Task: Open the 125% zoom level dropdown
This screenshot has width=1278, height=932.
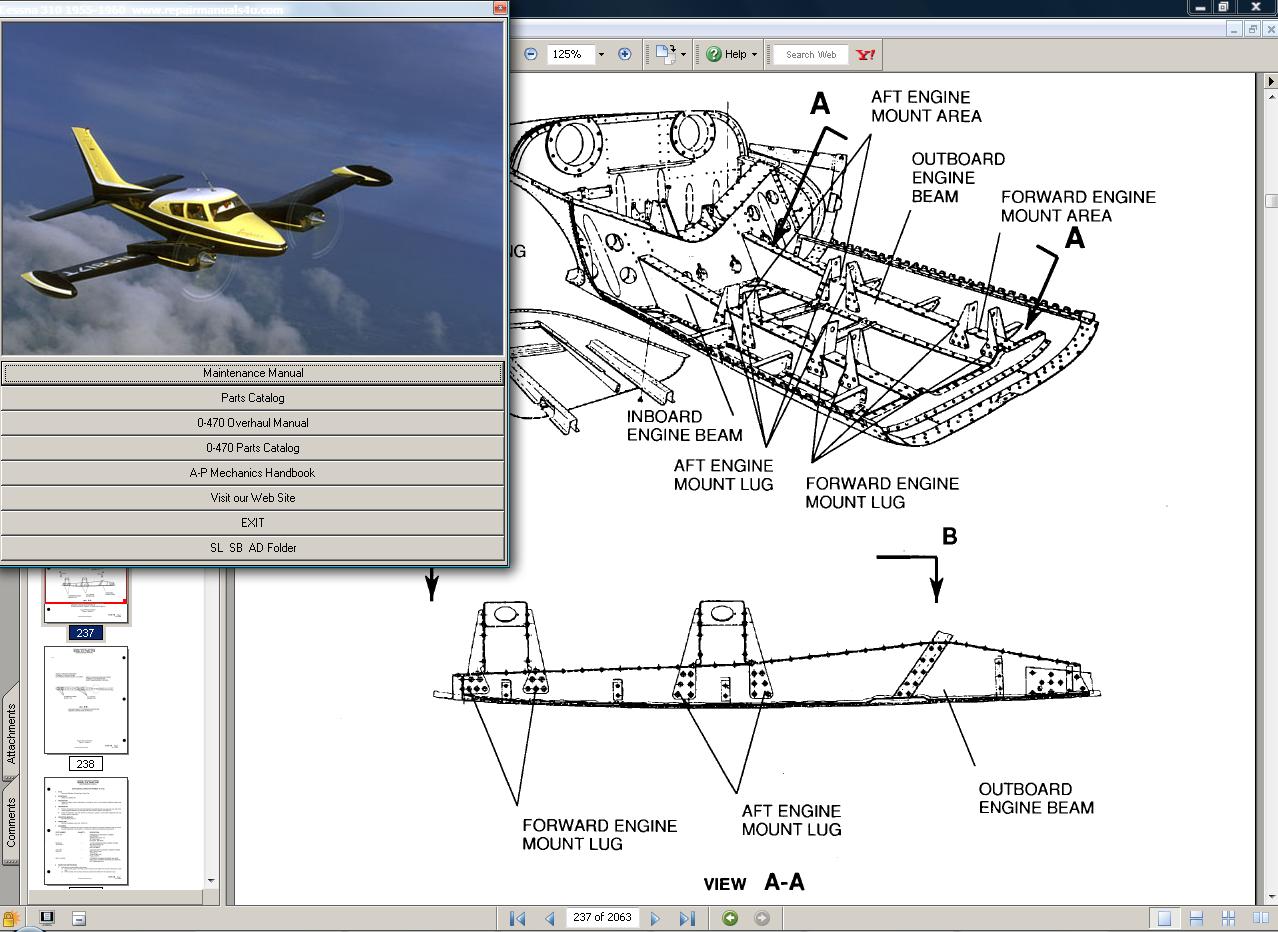Action: point(601,54)
